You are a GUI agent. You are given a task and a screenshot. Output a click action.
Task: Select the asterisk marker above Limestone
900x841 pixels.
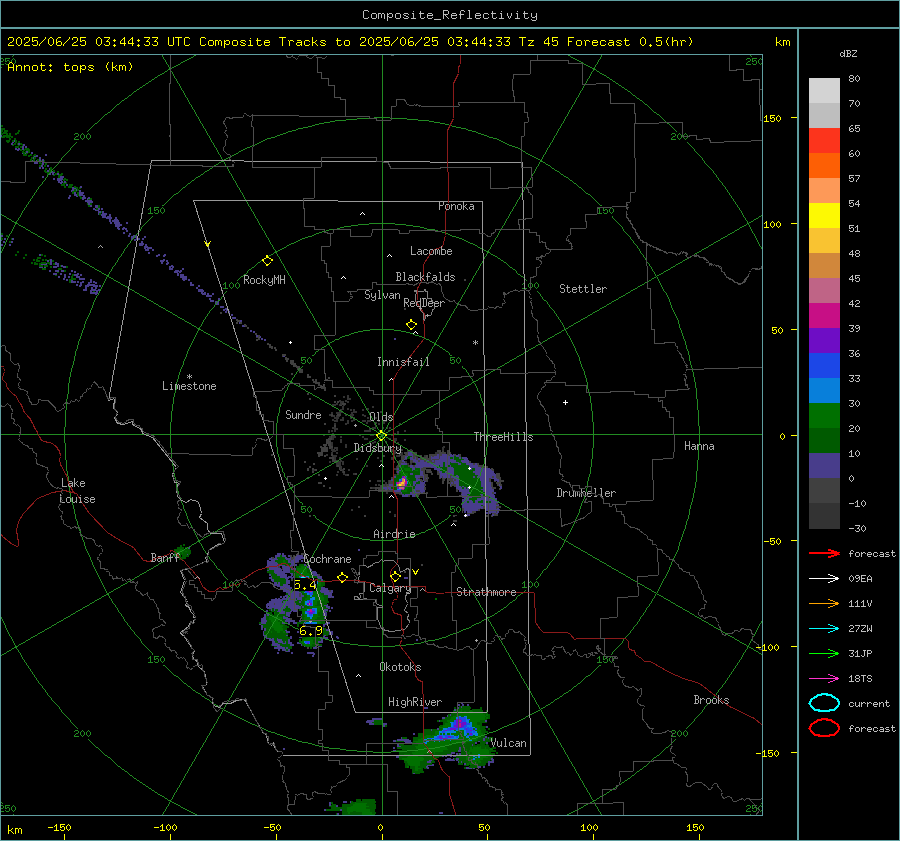click(189, 377)
